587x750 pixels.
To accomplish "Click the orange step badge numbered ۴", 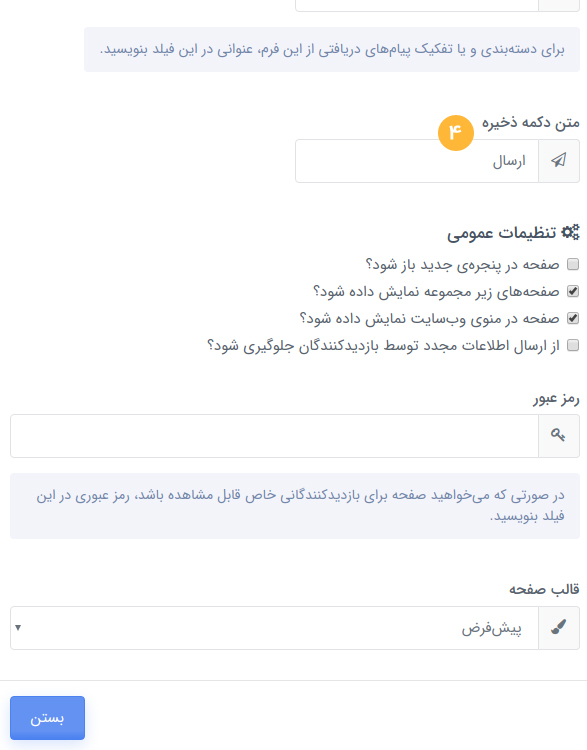I will 455,132.
